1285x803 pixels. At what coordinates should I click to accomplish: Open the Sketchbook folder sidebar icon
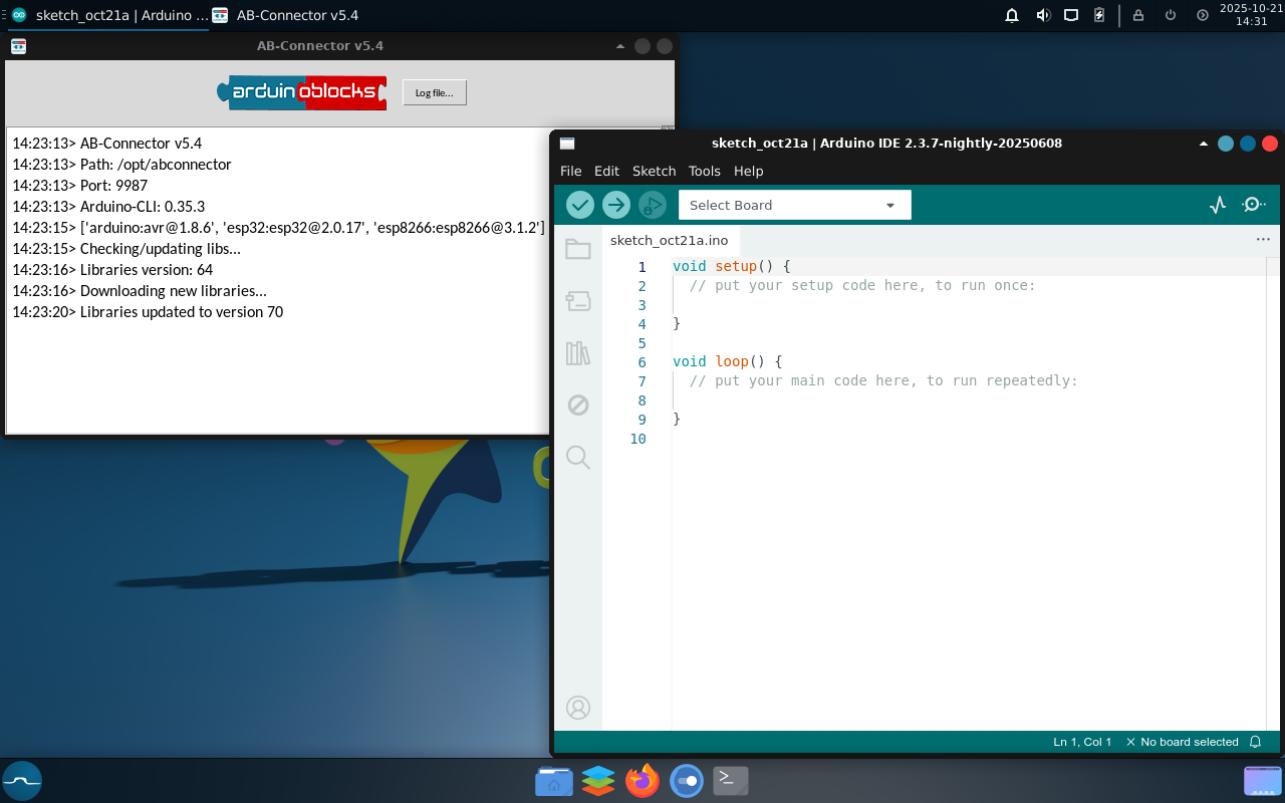[x=578, y=249]
